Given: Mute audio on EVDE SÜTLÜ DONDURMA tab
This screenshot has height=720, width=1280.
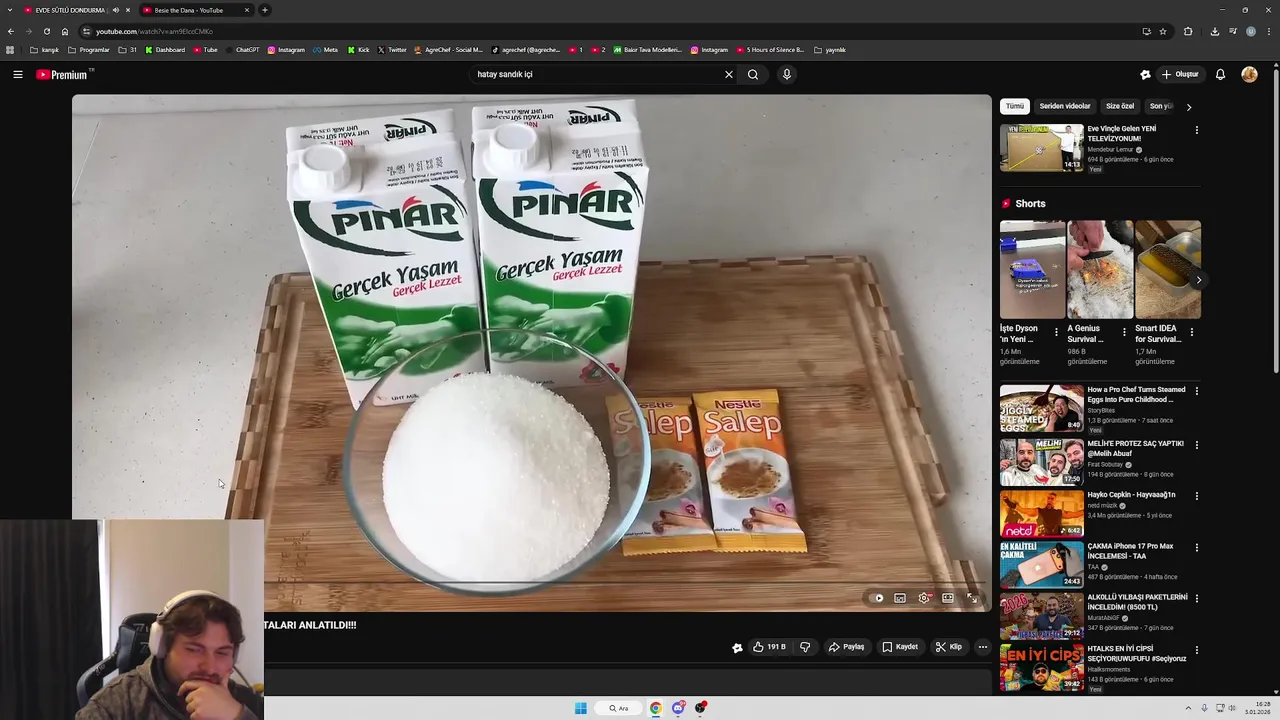Looking at the screenshot, I should pyautogui.click(x=115, y=10).
